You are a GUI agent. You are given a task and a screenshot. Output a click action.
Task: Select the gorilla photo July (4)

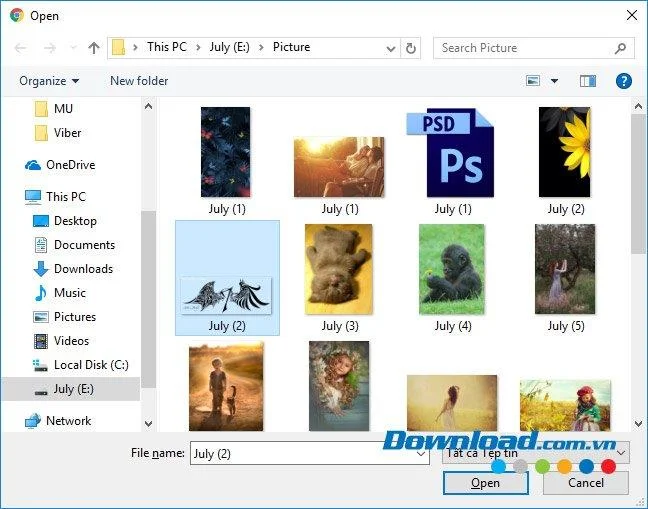[x=452, y=269]
